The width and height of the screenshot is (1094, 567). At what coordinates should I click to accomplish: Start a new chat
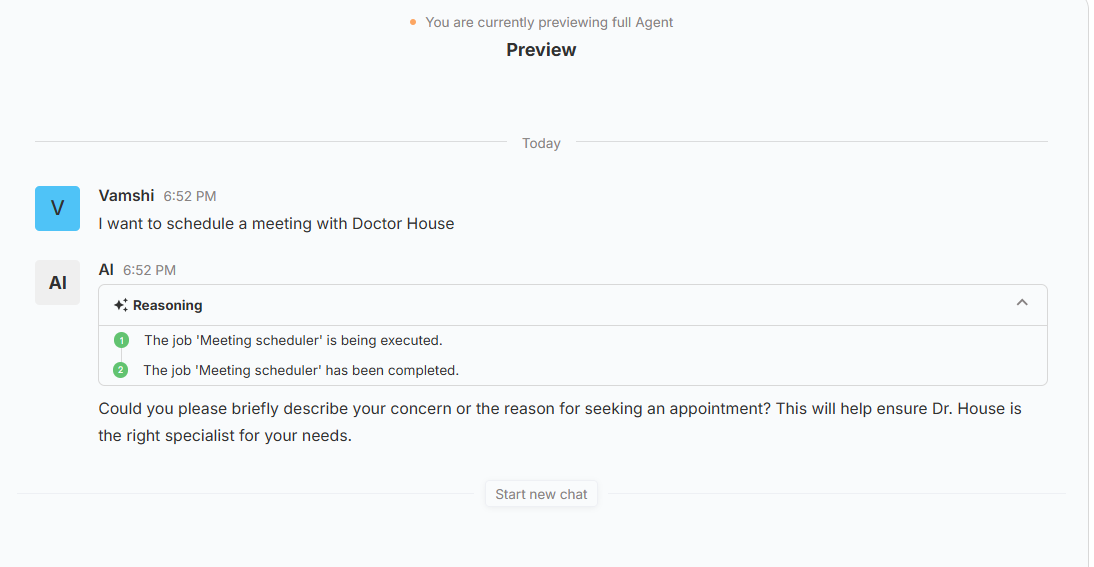541,494
